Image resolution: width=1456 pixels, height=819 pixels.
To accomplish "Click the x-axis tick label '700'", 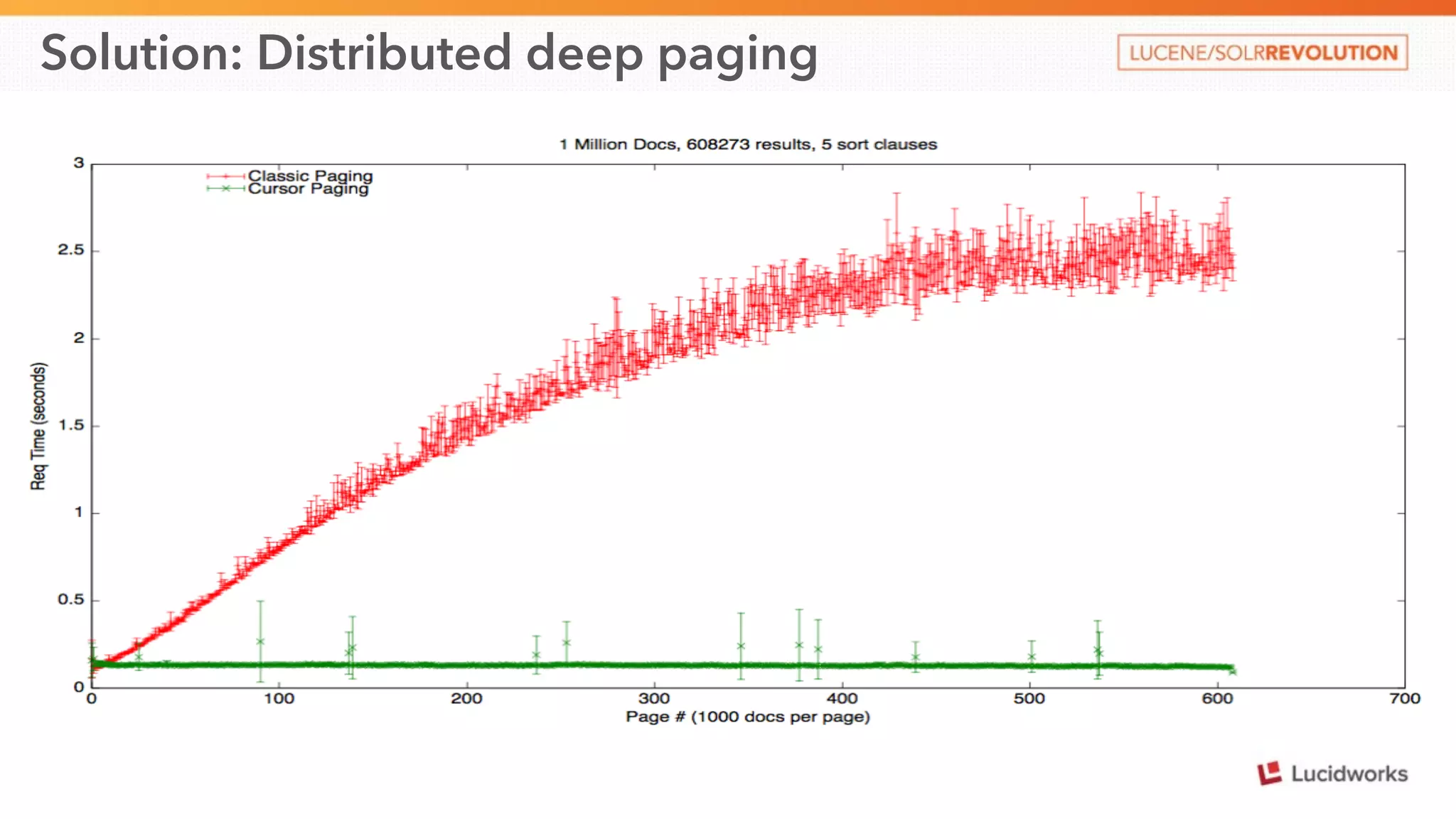I will tap(1405, 699).
